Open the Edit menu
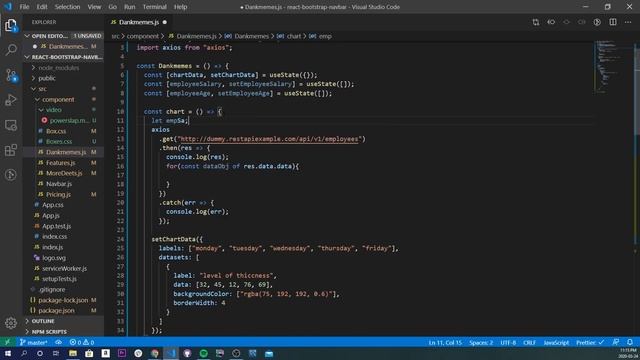Viewport: 640px width, 360px height. [42, 7]
